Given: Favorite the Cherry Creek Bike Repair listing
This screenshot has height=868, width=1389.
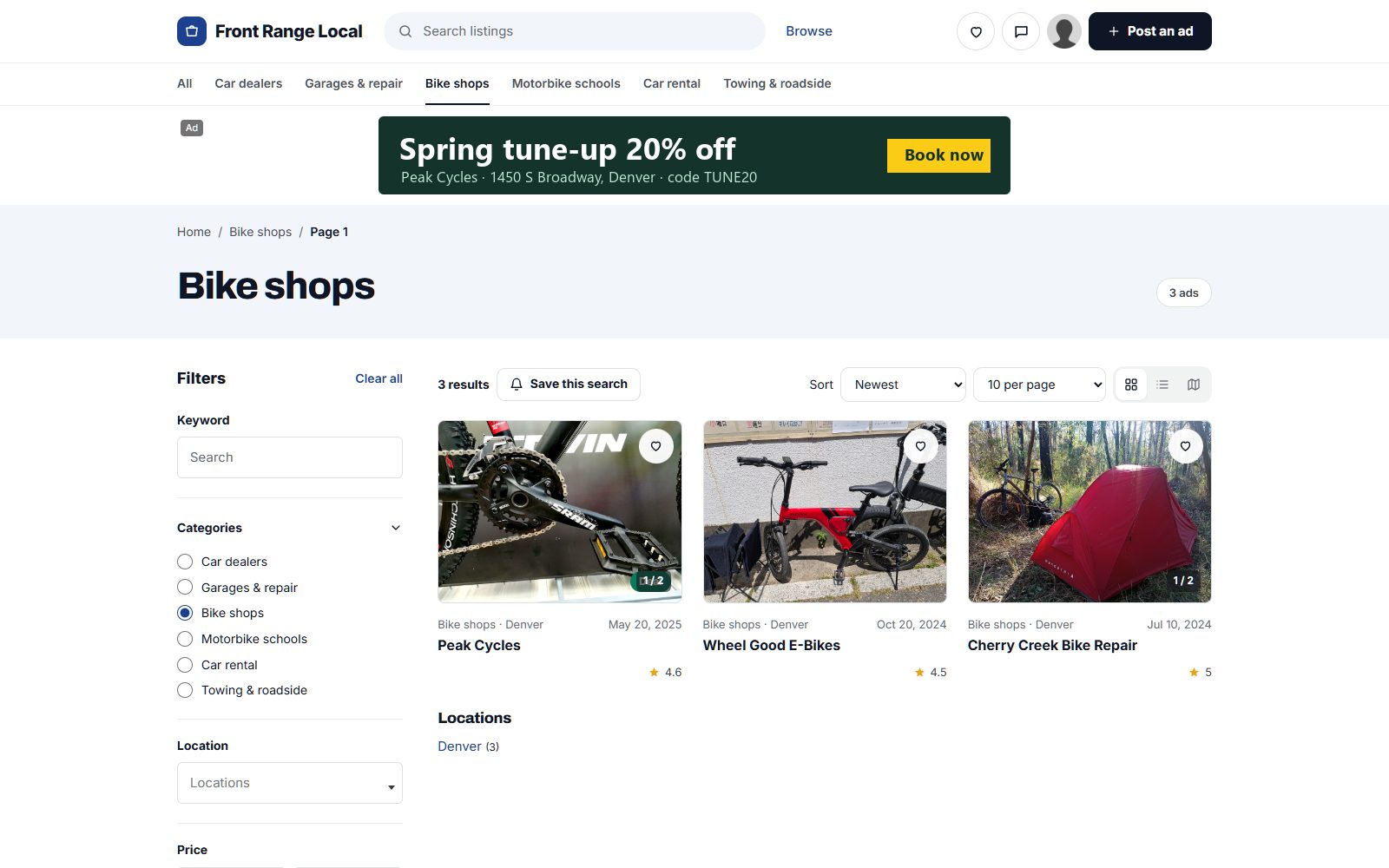Looking at the screenshot, I should click(1186, 446).
